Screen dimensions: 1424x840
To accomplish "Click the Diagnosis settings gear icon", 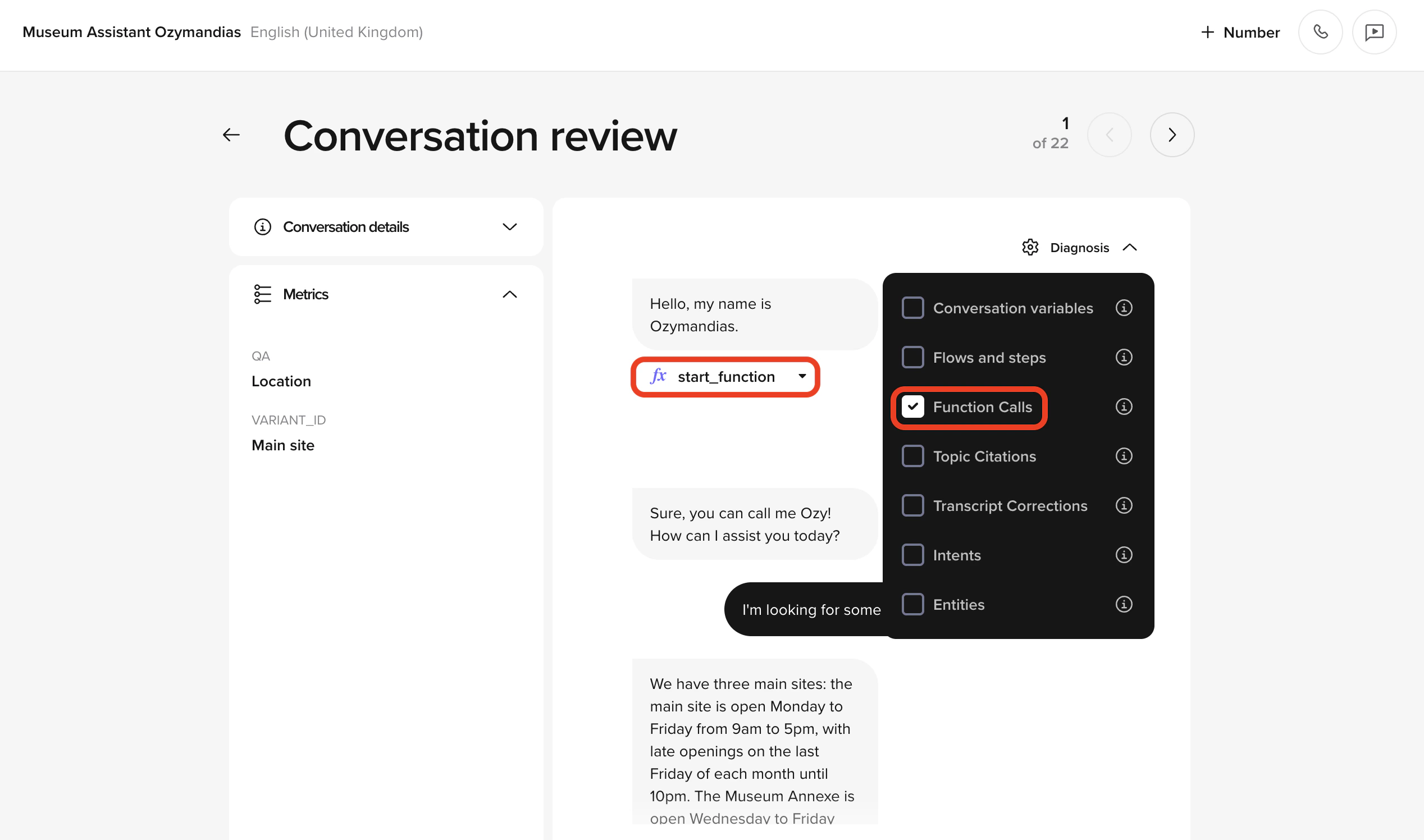I will click(1031, 248).
